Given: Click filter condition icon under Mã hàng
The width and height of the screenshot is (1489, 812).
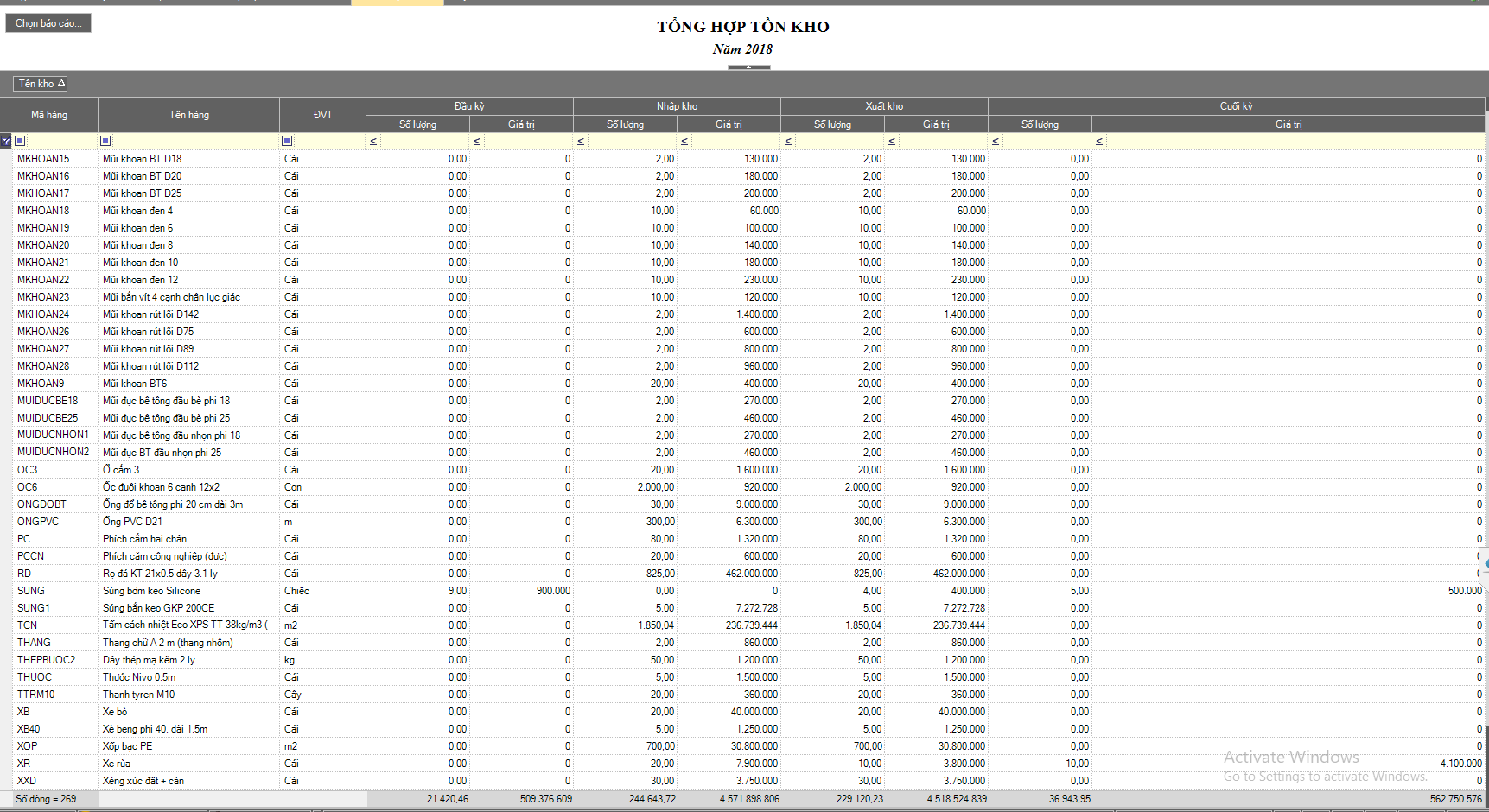Looking at the screenshot, I should tap(21, 141).
